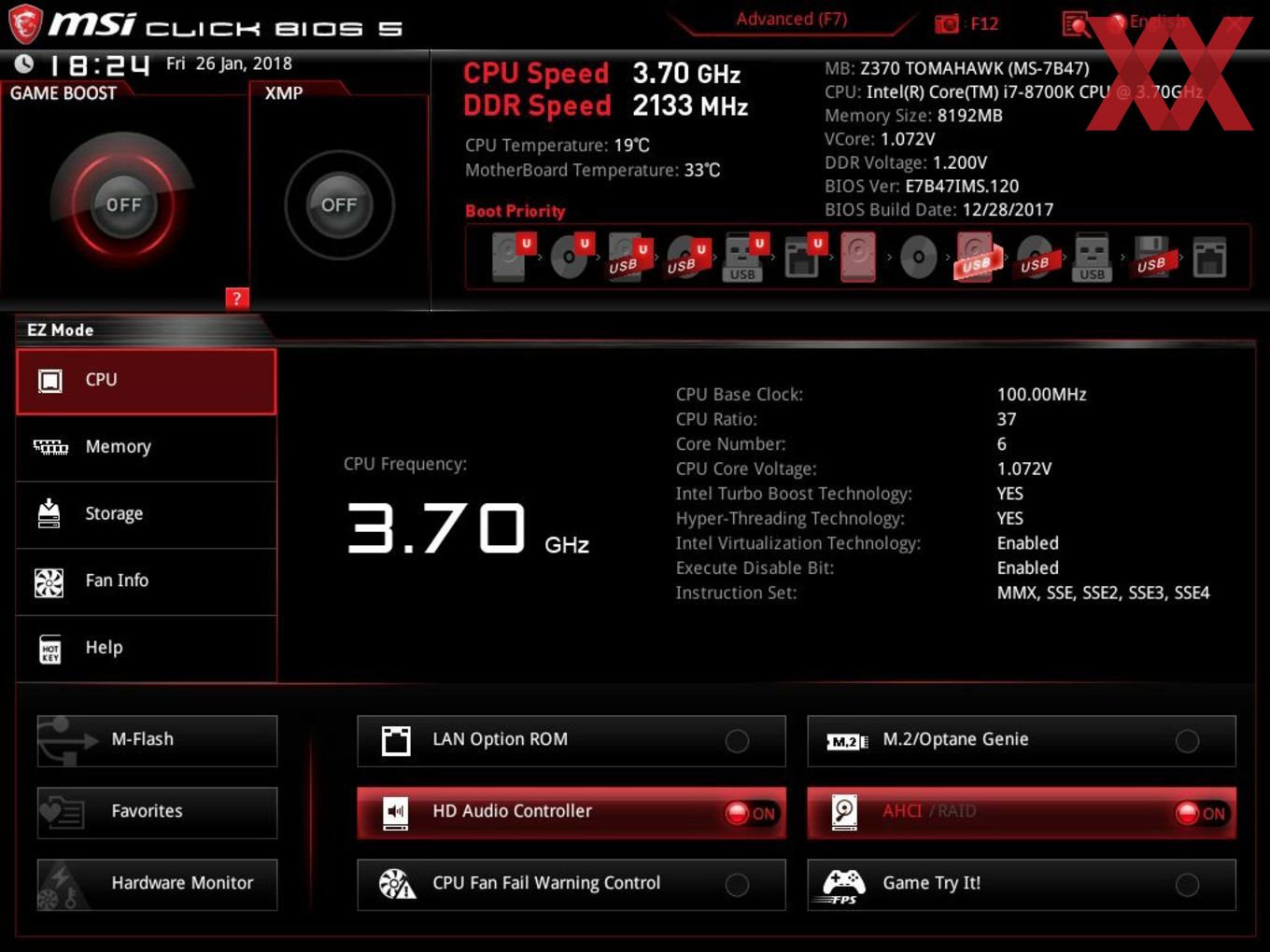Screen dimensions: 1270x952
Task: Open the Favorites menu
Action: click(x=157, y=813)
